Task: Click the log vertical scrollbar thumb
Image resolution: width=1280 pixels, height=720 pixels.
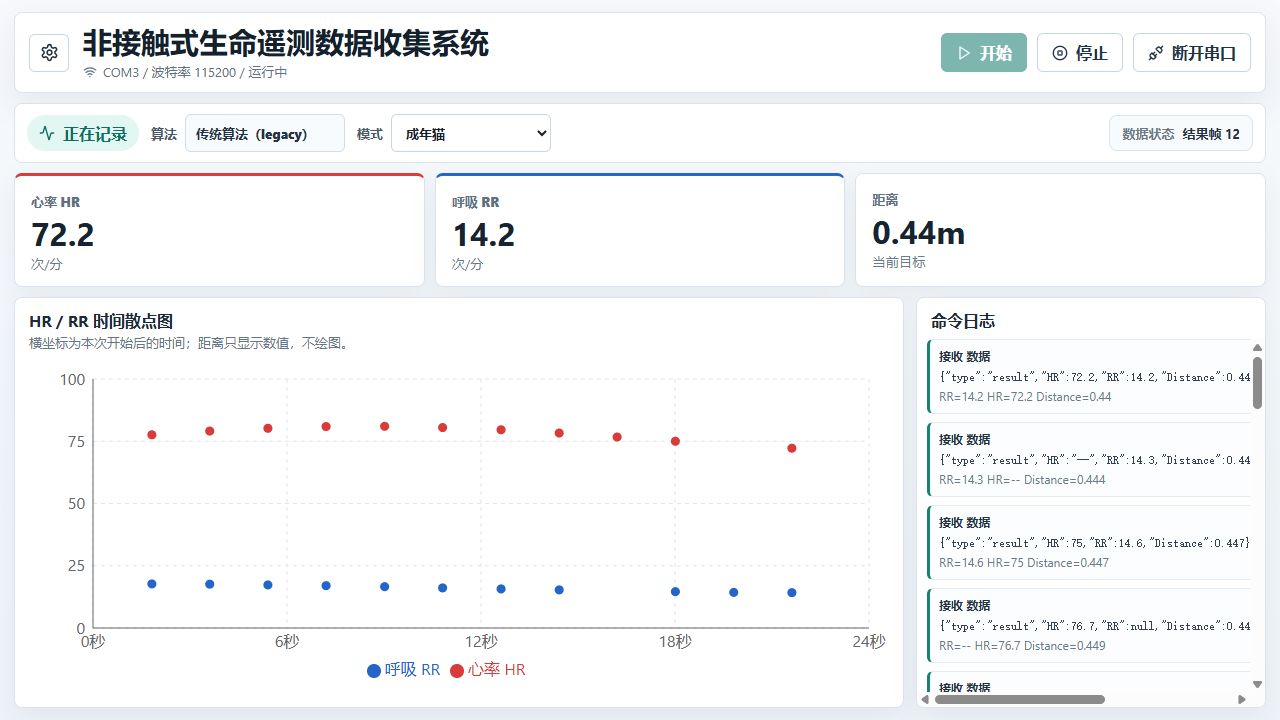Action: click(1257, 383)
